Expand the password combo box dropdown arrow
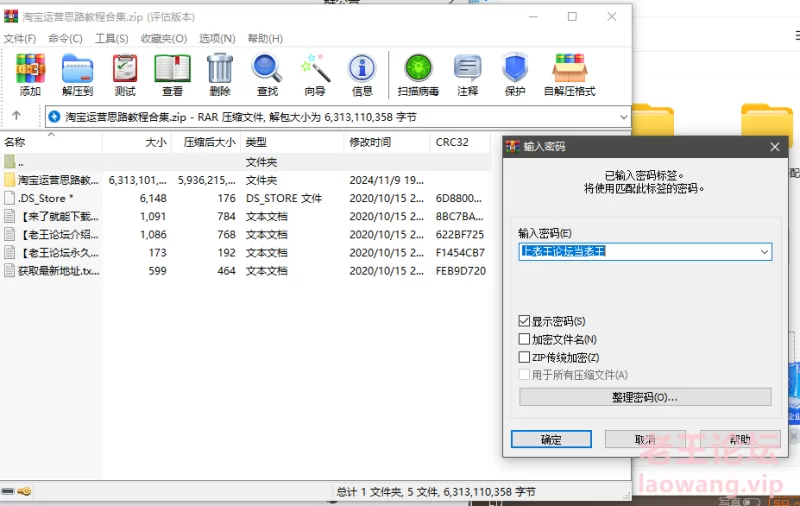 tap(764, 252)
